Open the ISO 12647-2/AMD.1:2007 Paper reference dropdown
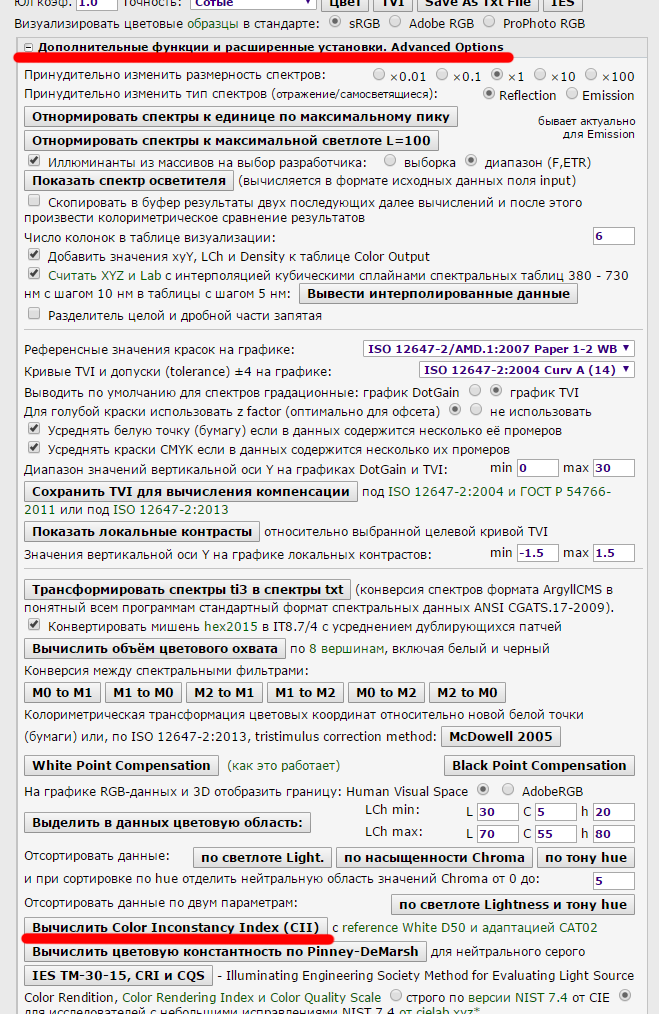Image resolution: width=659 pixels, height=1014 pixels. click(499, 349)
